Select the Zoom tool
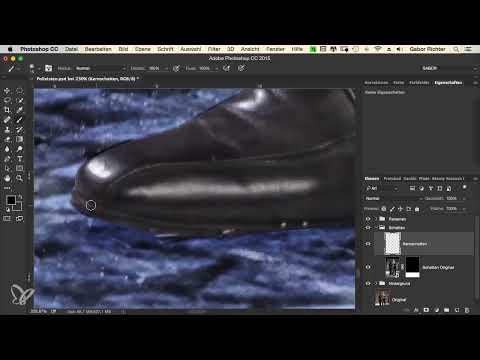 click(x=20, y=178)
